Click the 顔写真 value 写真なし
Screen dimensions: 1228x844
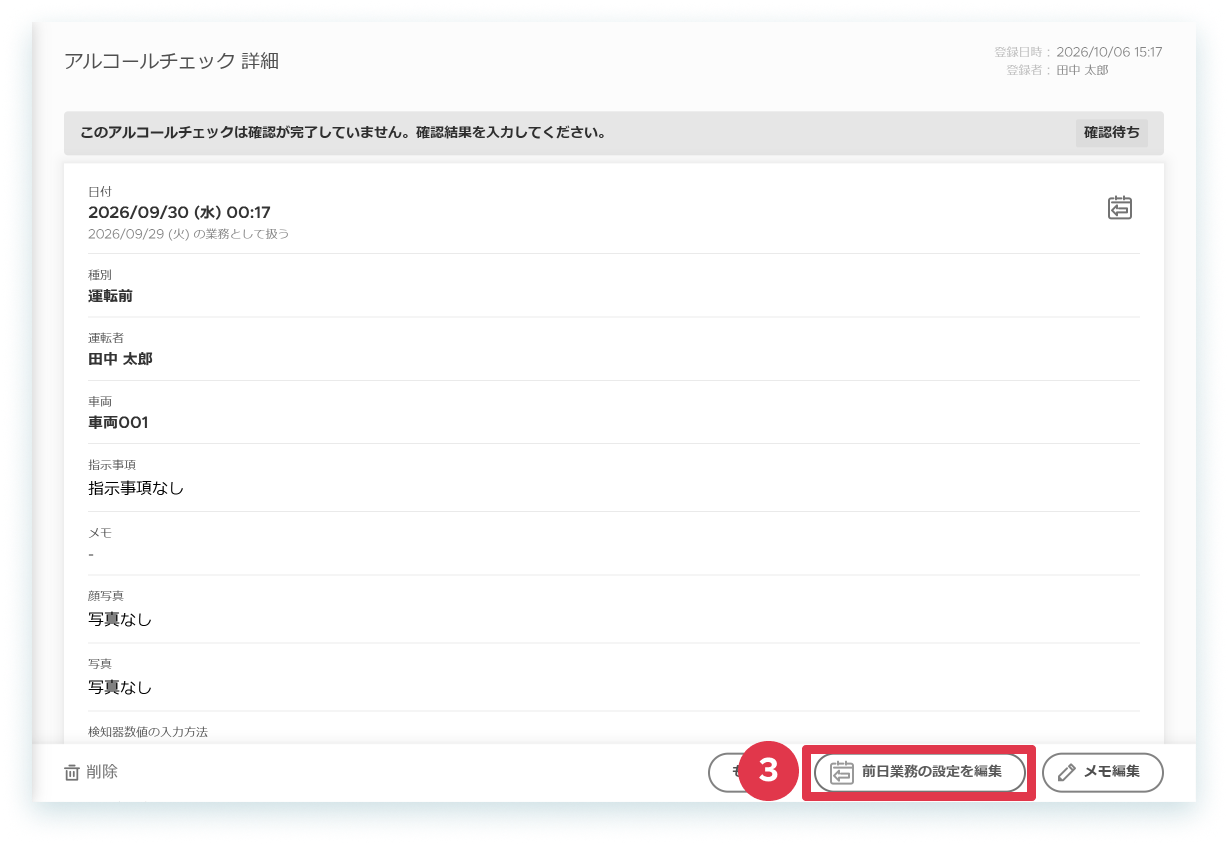click(120, 619)
